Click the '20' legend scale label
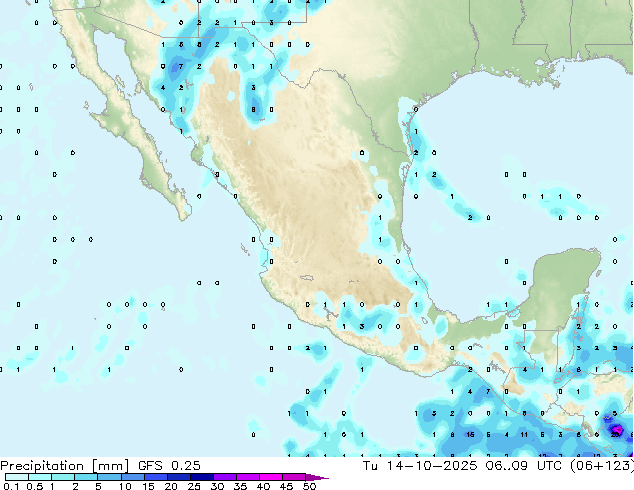The width and height of the screenshot is (634, 490). (x=171, y=486)
